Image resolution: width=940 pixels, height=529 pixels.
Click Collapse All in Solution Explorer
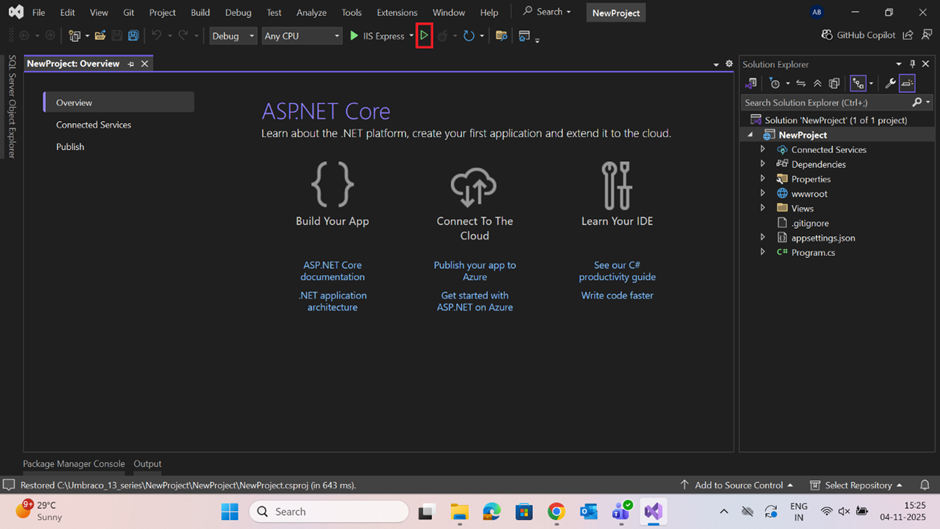(817, 84)
